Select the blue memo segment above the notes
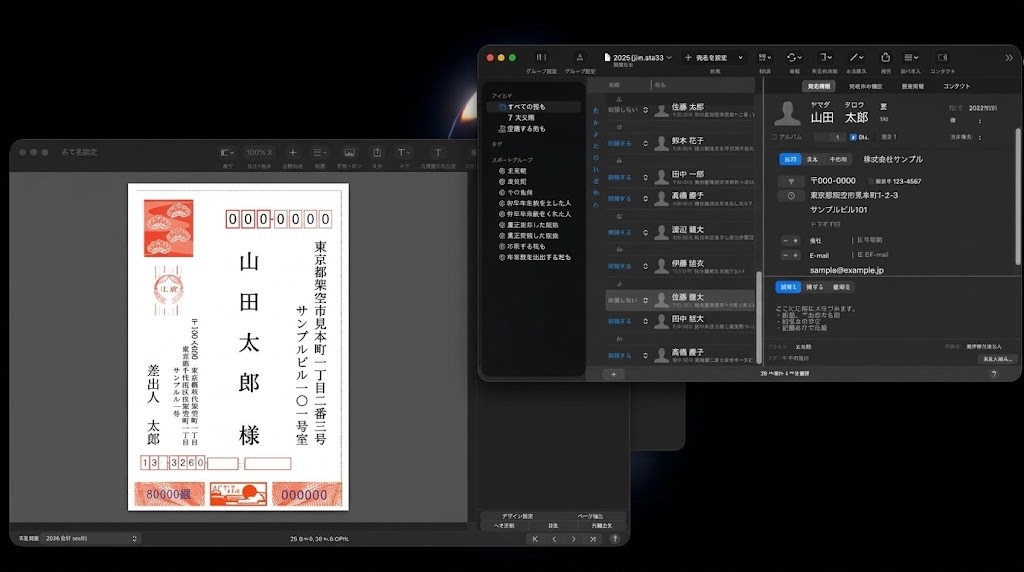 click(788, 287)
